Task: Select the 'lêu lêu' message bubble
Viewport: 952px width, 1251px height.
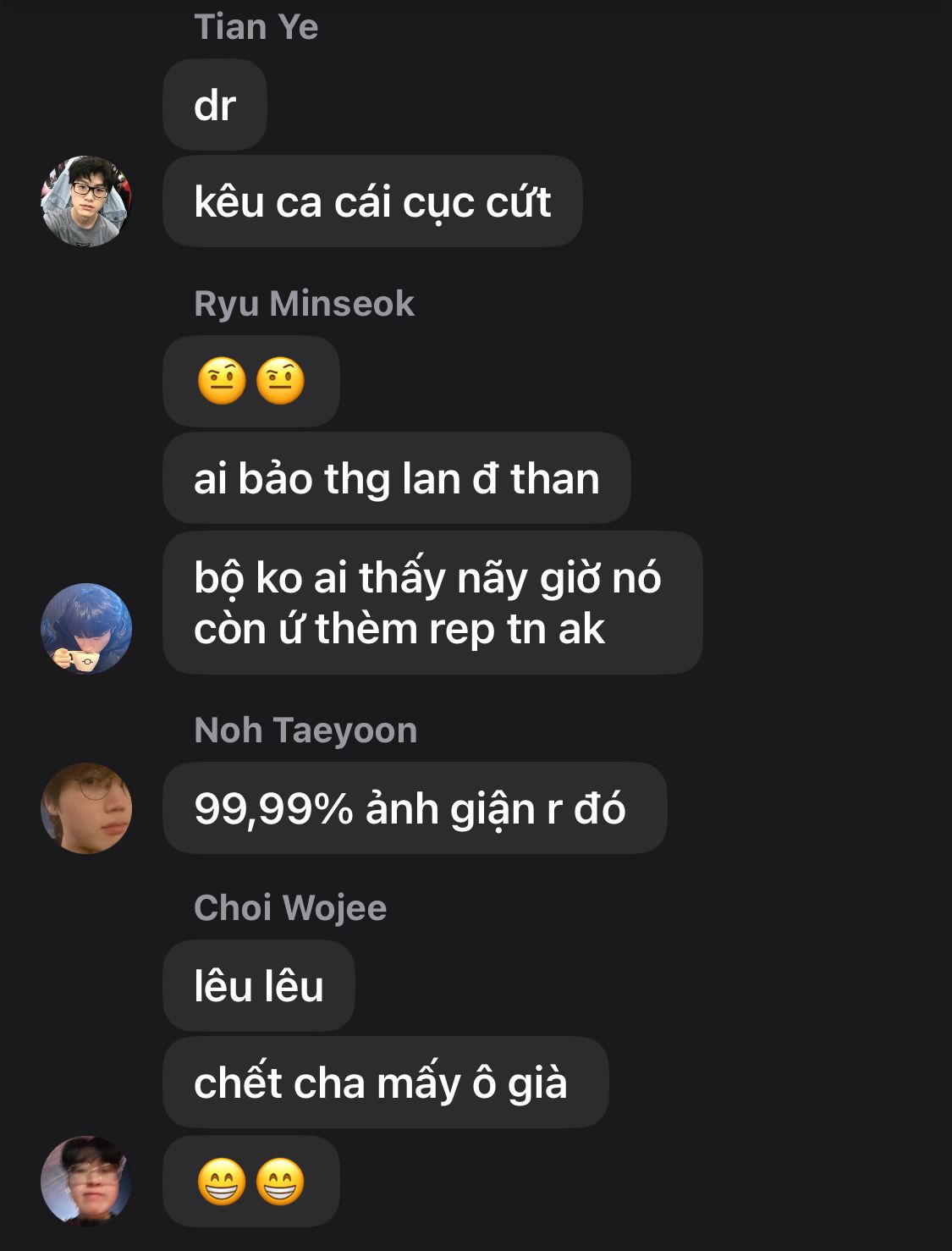Action: (259, 986)
